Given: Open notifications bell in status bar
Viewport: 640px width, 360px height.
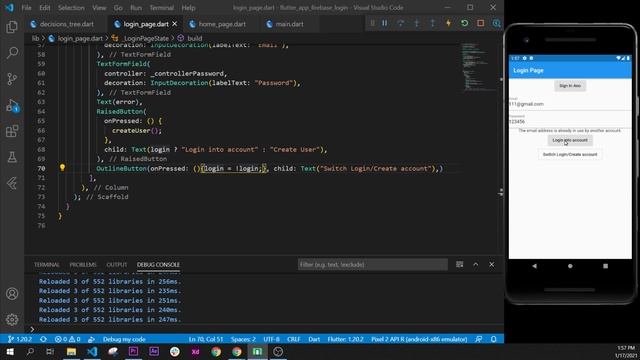Looking at the screenshot, I should (493, 339).
